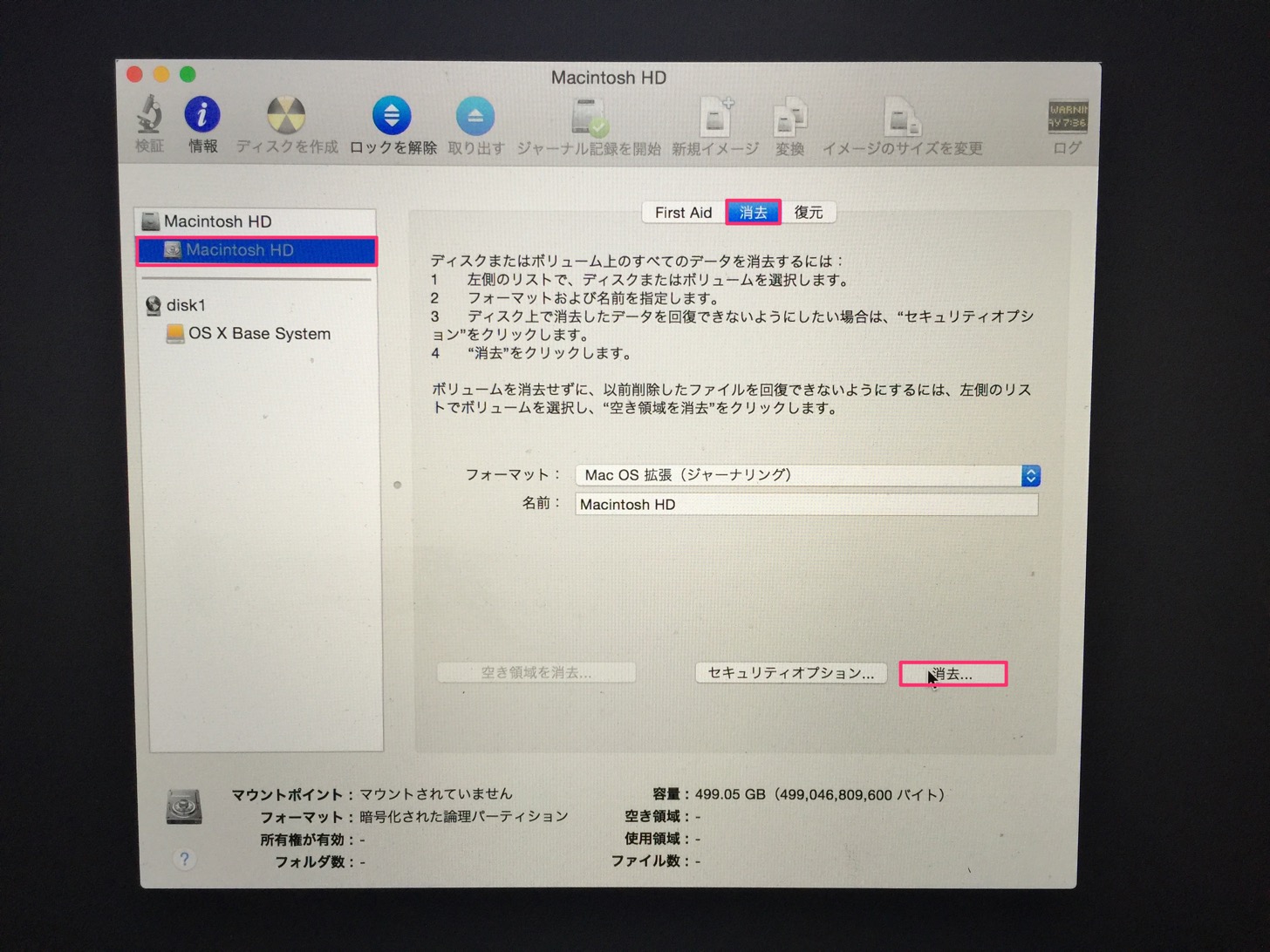
Task: Click the help question mark icon
Action: [x=184, y=859]
